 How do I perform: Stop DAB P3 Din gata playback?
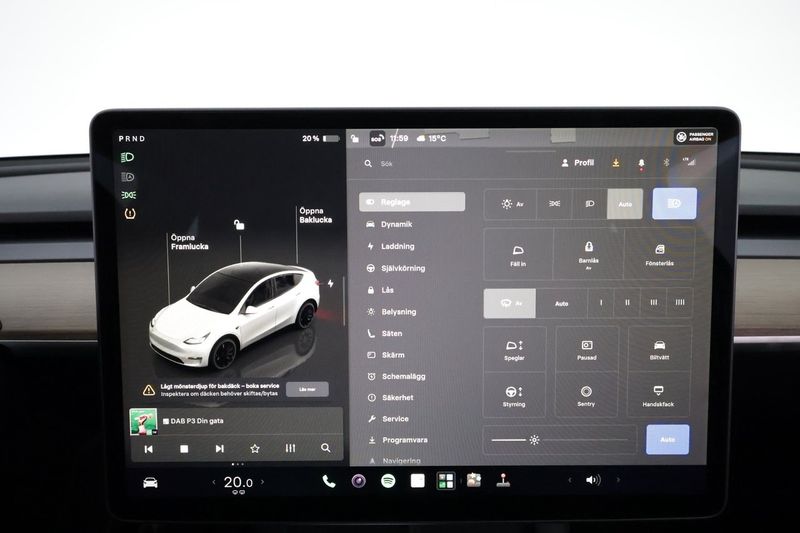(x=184, y=449)
